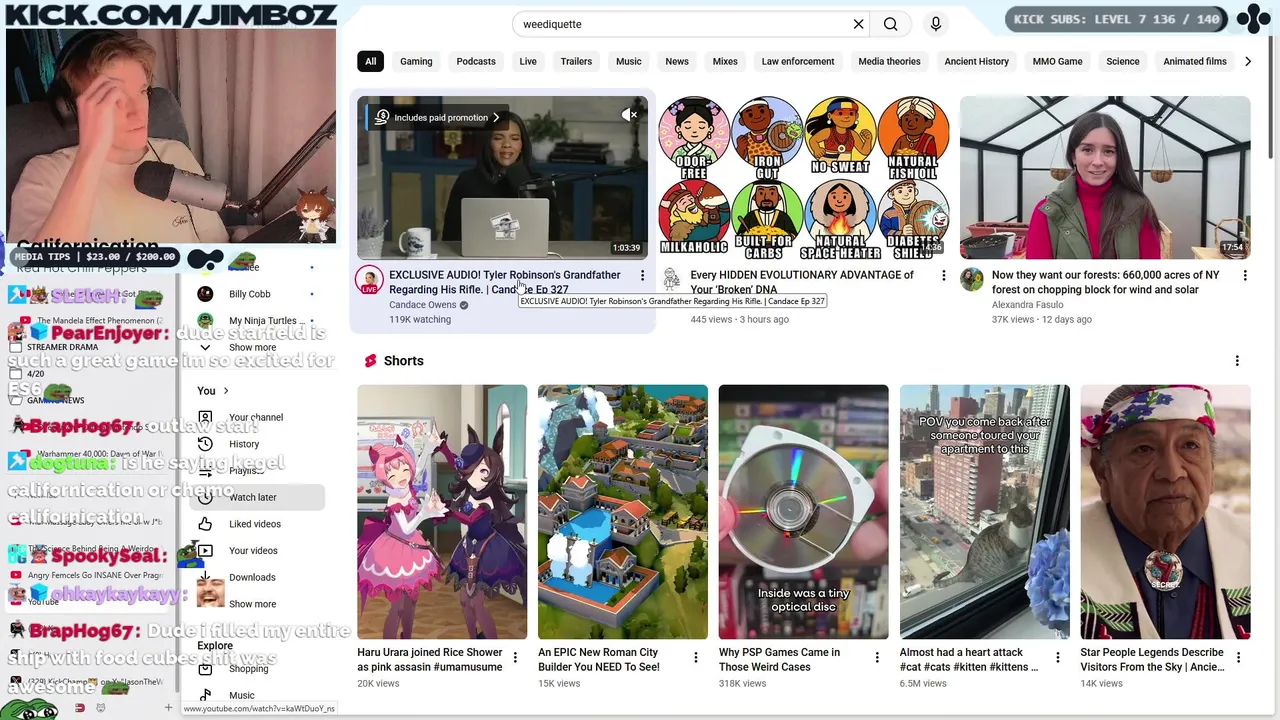Open the PSP tiny optical disc short thumbnail

point(803,512)
